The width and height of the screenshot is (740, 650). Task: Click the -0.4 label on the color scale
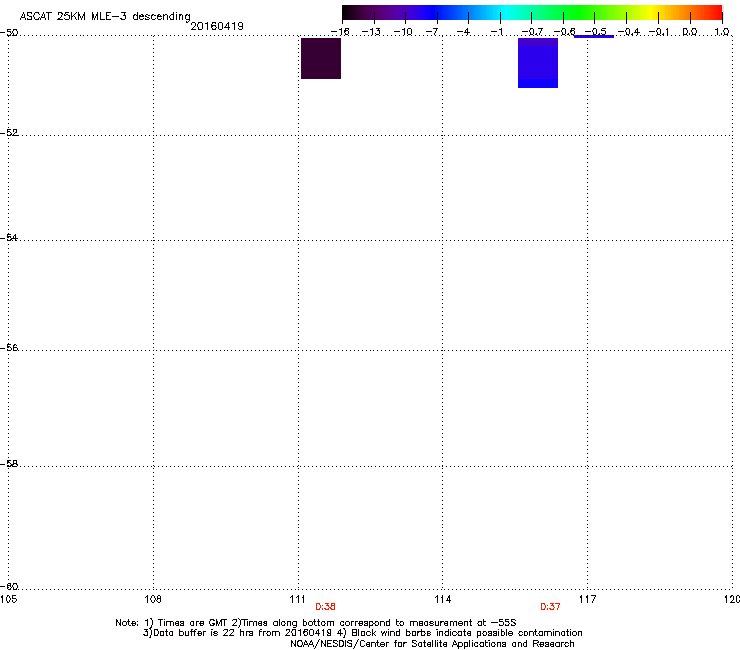tap(629, 32)
